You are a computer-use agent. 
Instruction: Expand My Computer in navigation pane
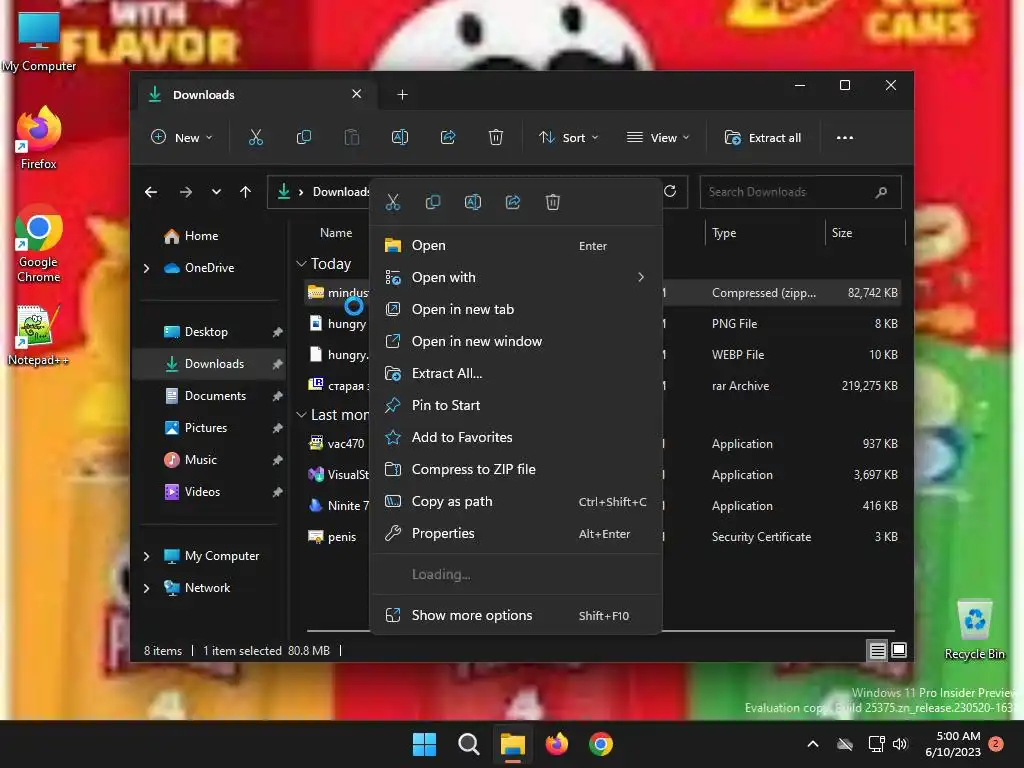pyautogui.click(x=146, y=556)
